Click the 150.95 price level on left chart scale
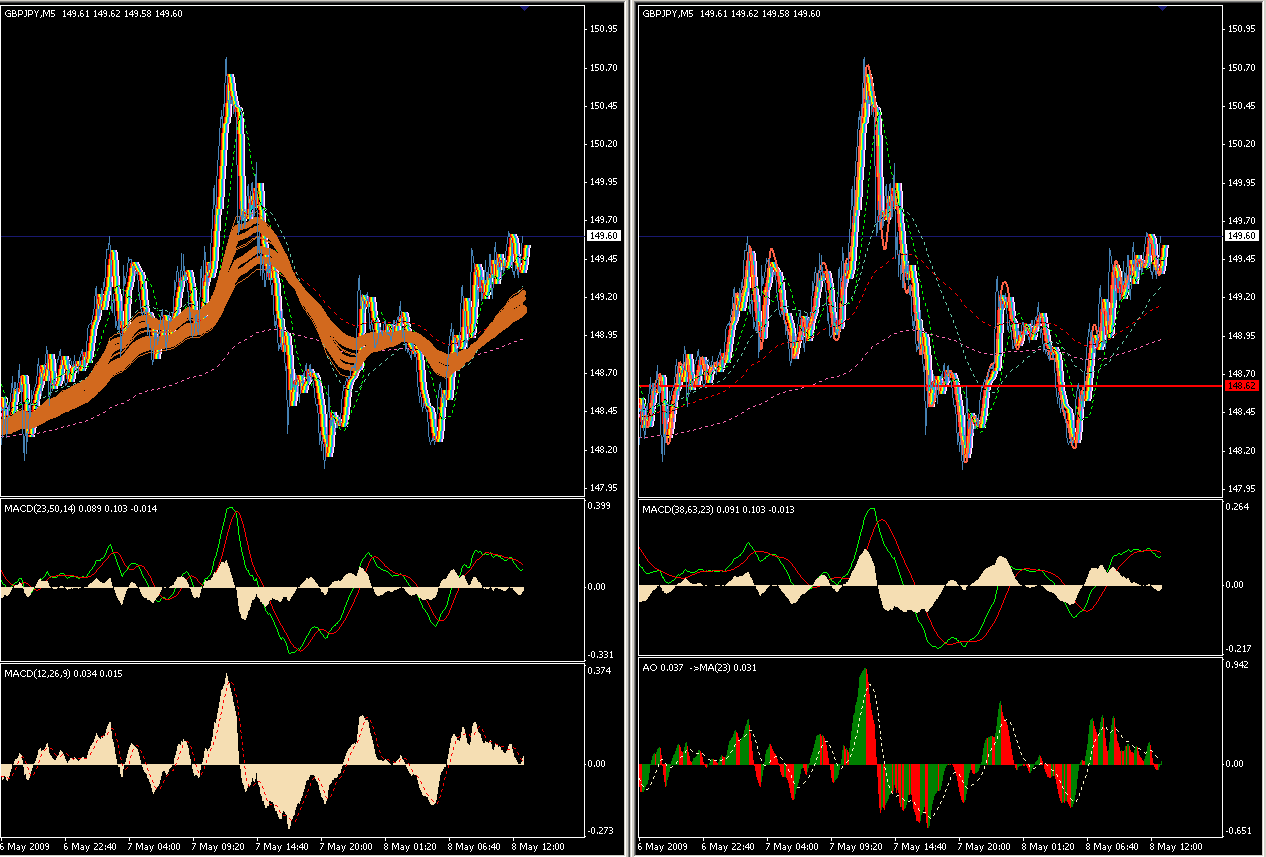Viewport: 1266px width, 857px height. pos(603,29)
